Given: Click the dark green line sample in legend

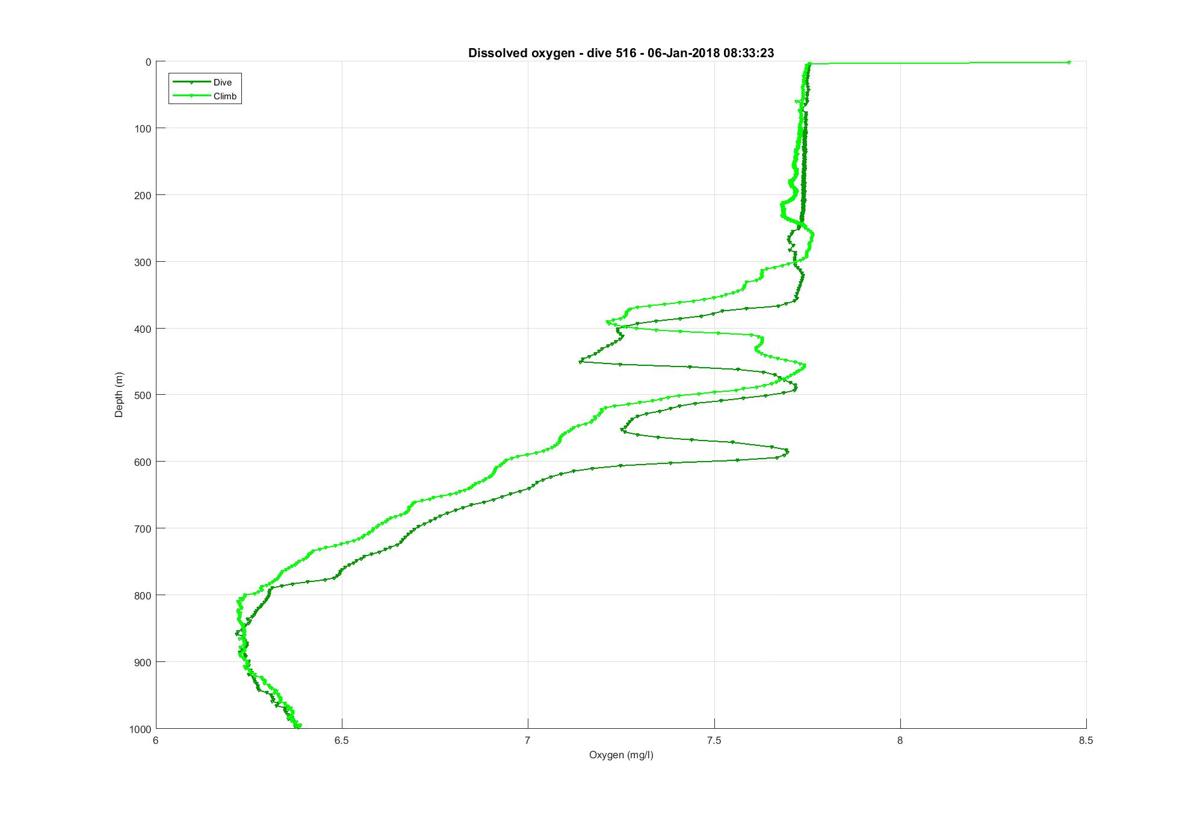Looking at the screenshot, I should pyautogui.click(x=191, y=82).
